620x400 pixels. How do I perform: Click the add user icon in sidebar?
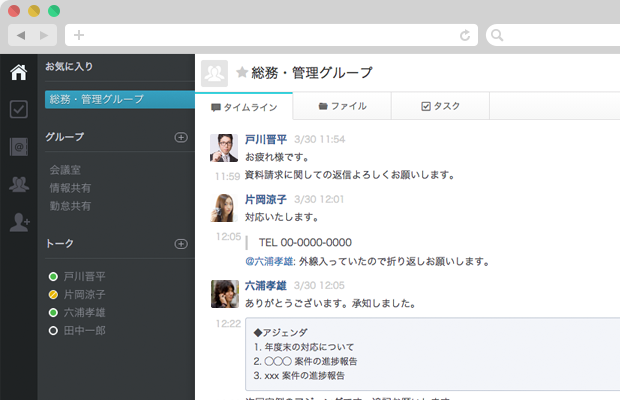click(x=18, y=223)
